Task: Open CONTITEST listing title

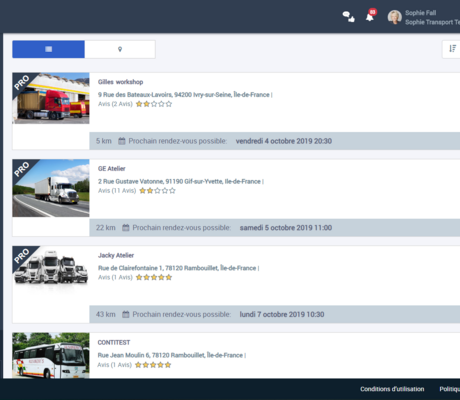Action: [114, 343]
